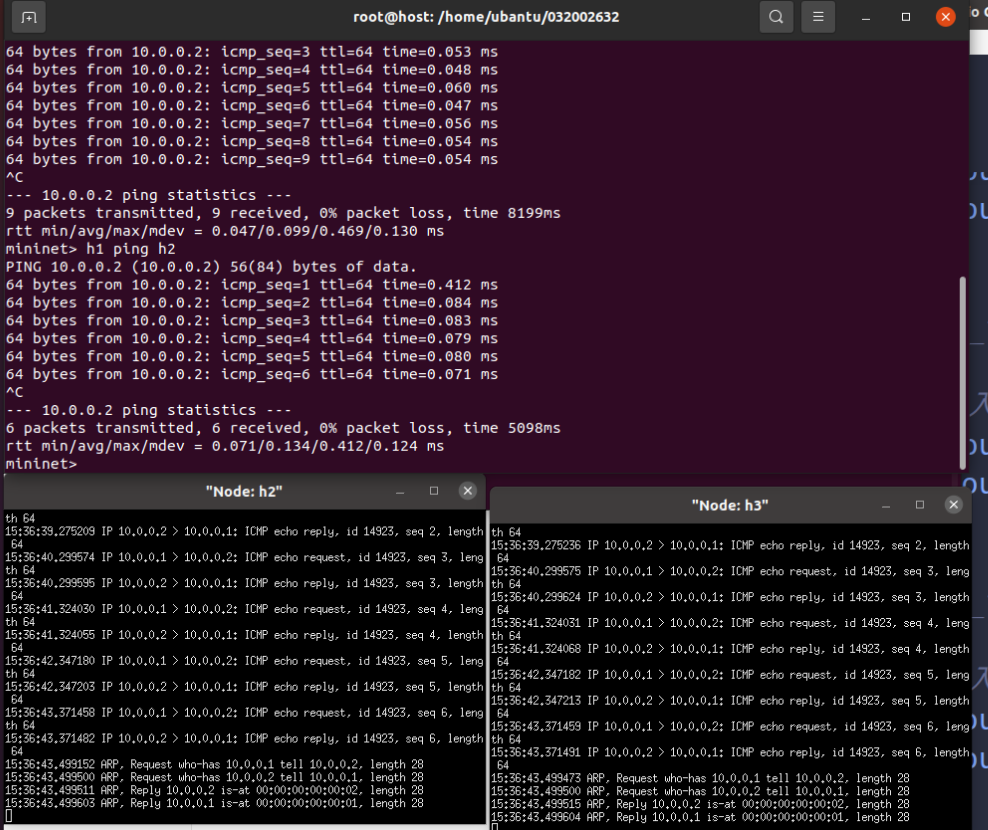Click the ping line with time=0.060 ms
This screenshot has width=988, height=830.
pyautogui.click(x=252, y=88)
